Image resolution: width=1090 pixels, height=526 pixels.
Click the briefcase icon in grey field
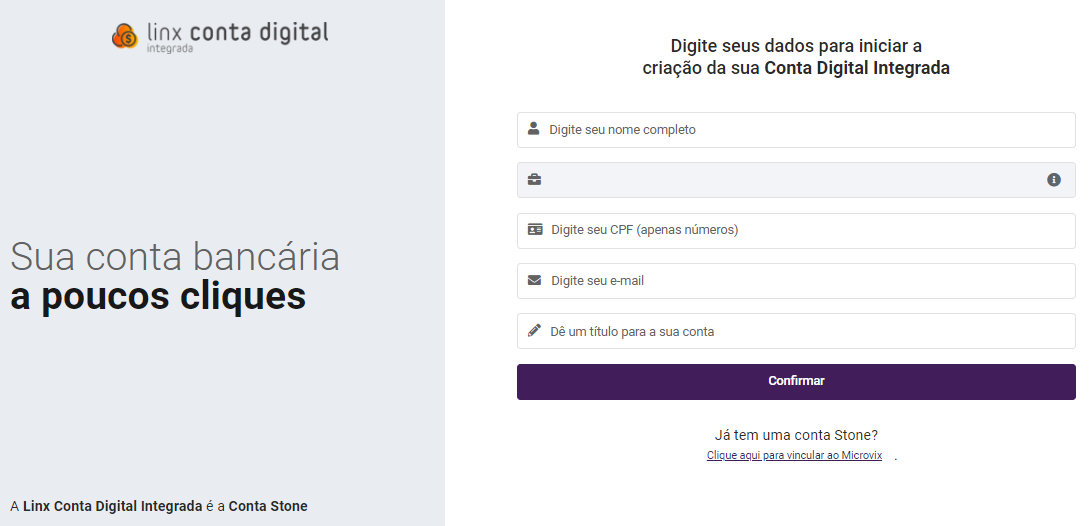point(534,180)
